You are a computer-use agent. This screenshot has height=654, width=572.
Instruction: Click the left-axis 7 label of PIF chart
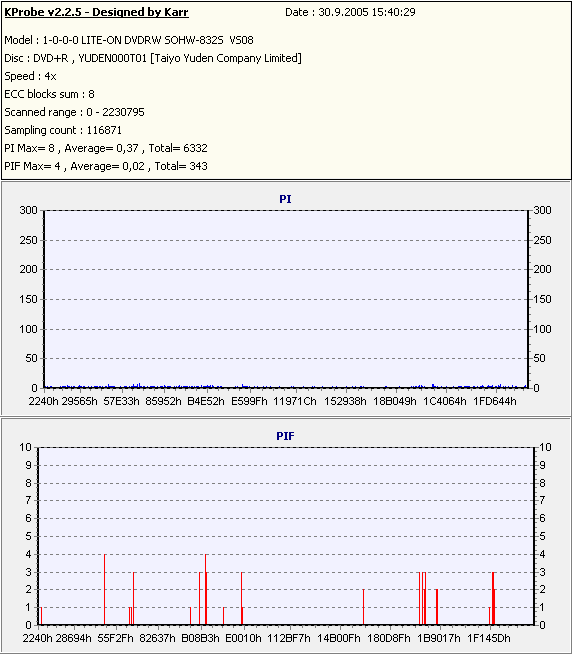pyautogui.click(x=28, y=500)
